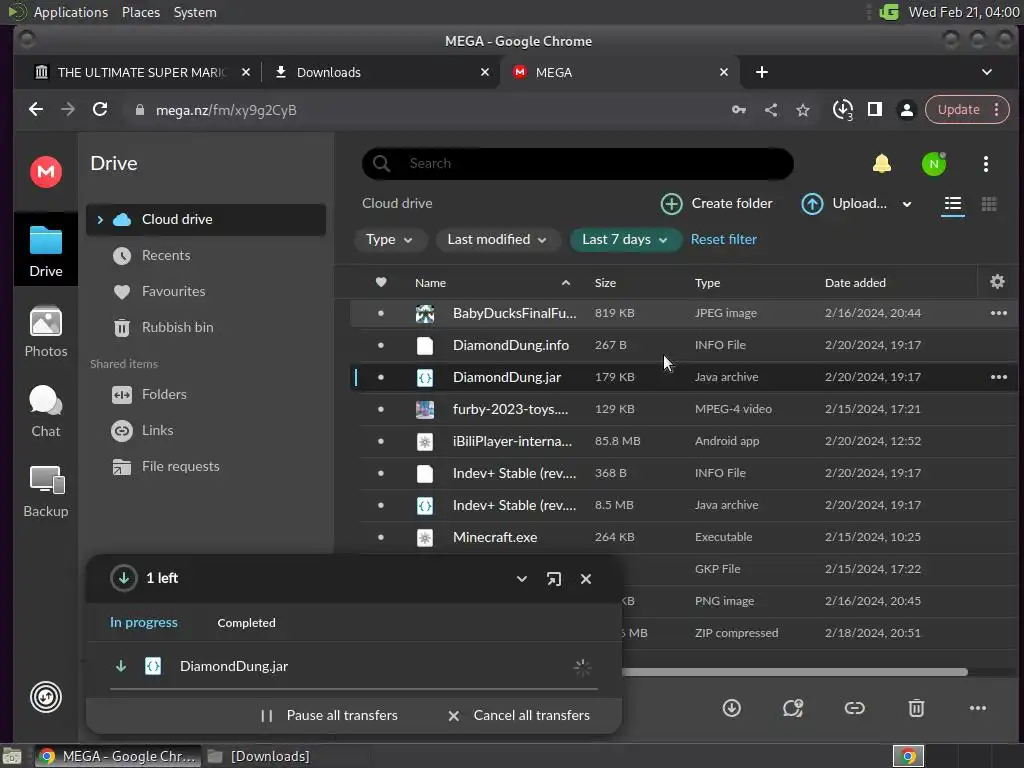1024x768 pixels.
Task: Open the Last 7 days filter dropdown
Action: 625,240
